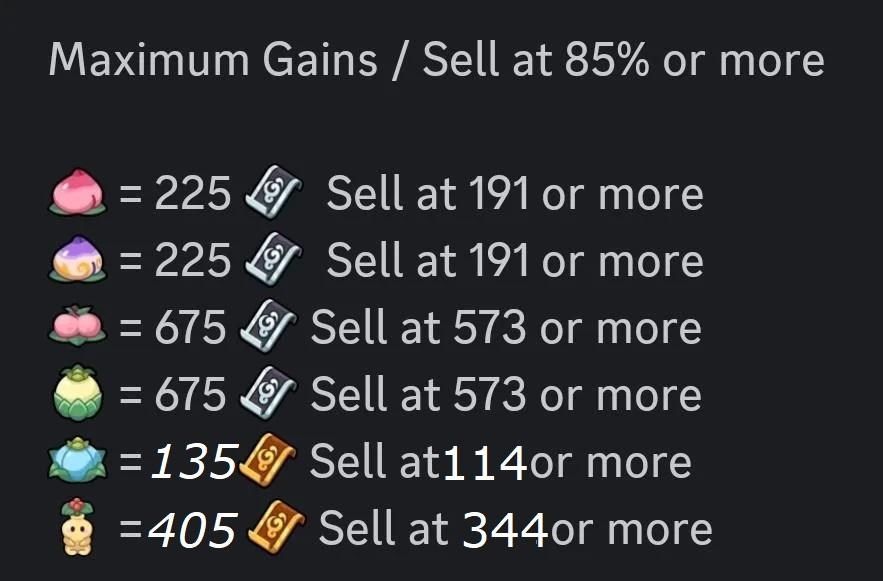883x581 pixels.
Task: Click the small figure with red flower emoji
Action: (76, 530)
